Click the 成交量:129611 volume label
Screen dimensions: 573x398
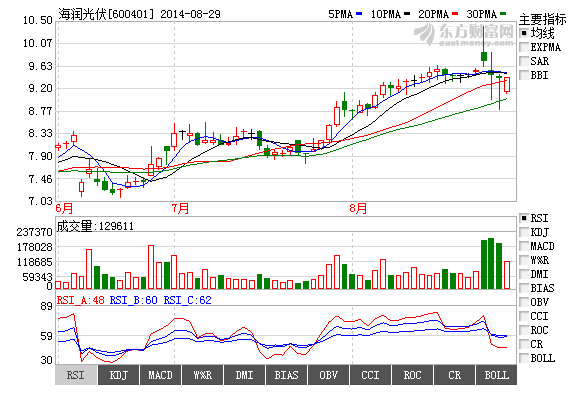(95, 226)
